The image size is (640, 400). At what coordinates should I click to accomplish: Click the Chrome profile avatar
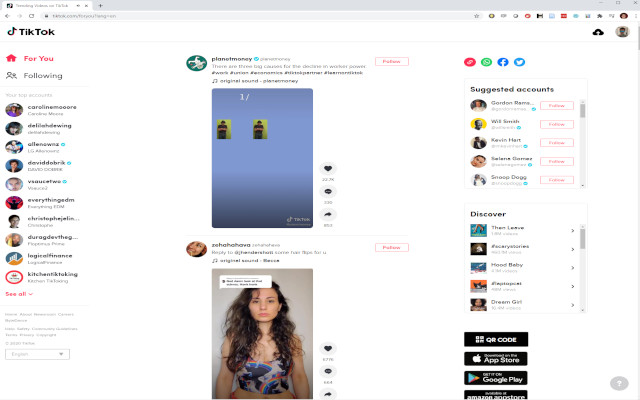tap(624, 16)
